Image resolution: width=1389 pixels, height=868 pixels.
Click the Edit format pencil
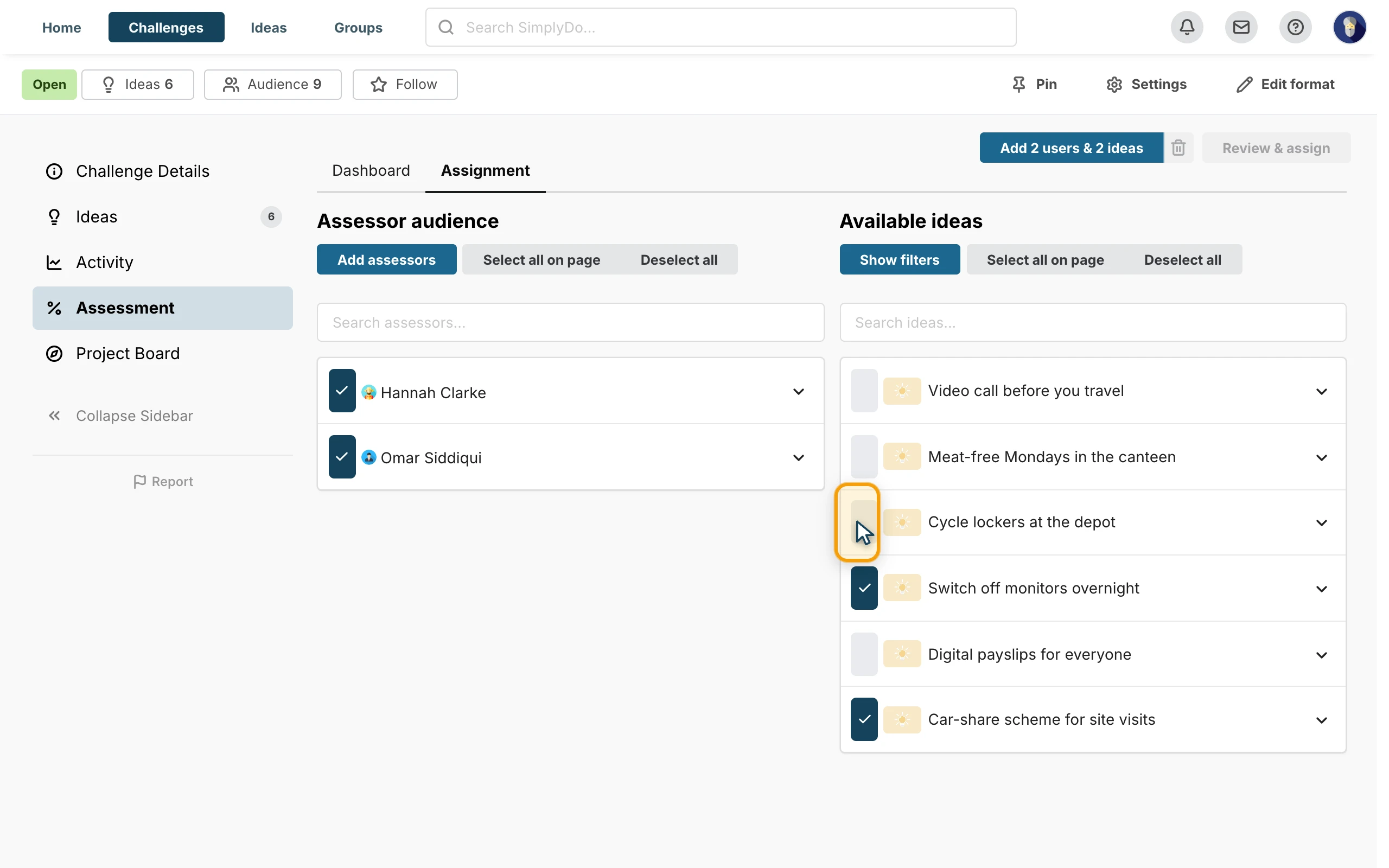tap(1244, 85)
